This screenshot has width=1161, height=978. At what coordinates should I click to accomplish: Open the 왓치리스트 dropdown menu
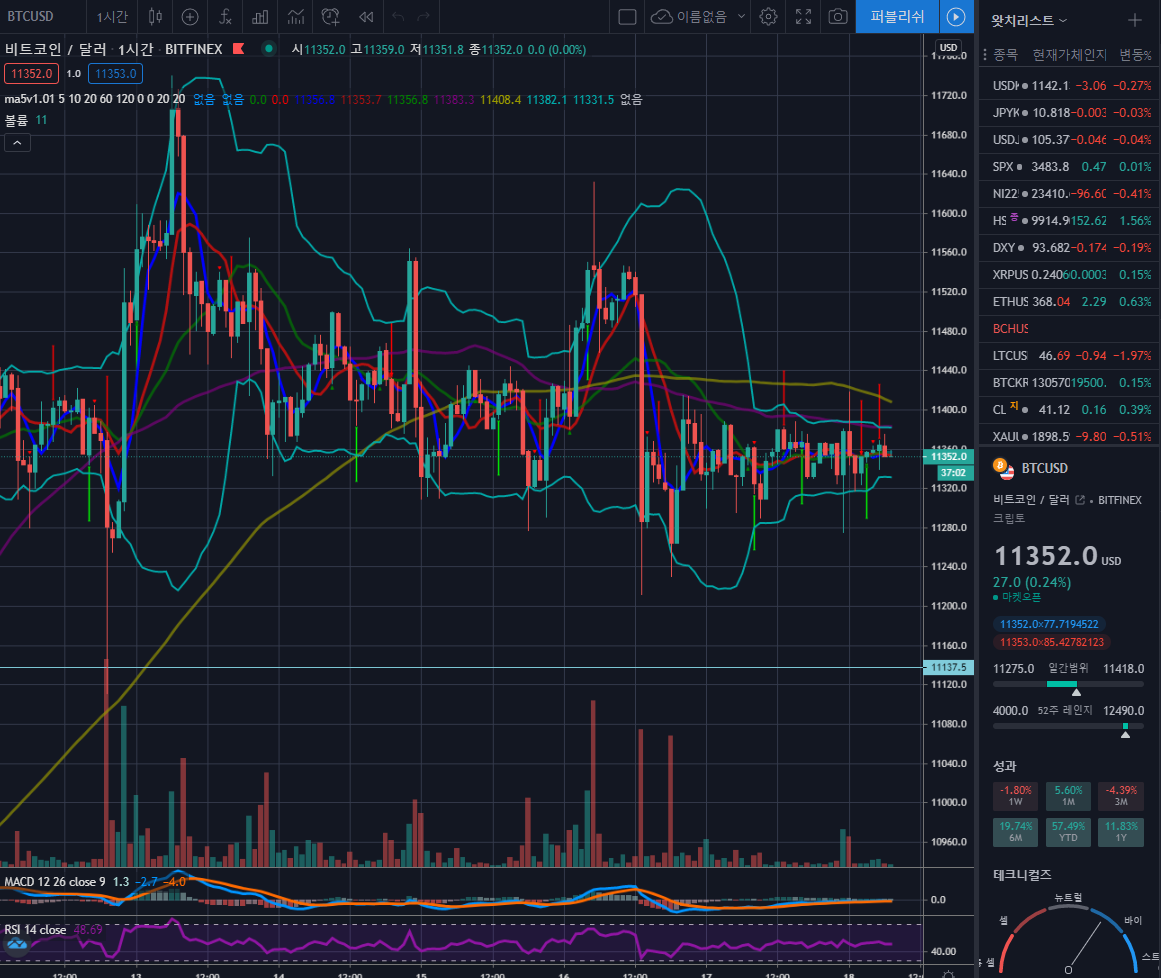(1029, 20)
